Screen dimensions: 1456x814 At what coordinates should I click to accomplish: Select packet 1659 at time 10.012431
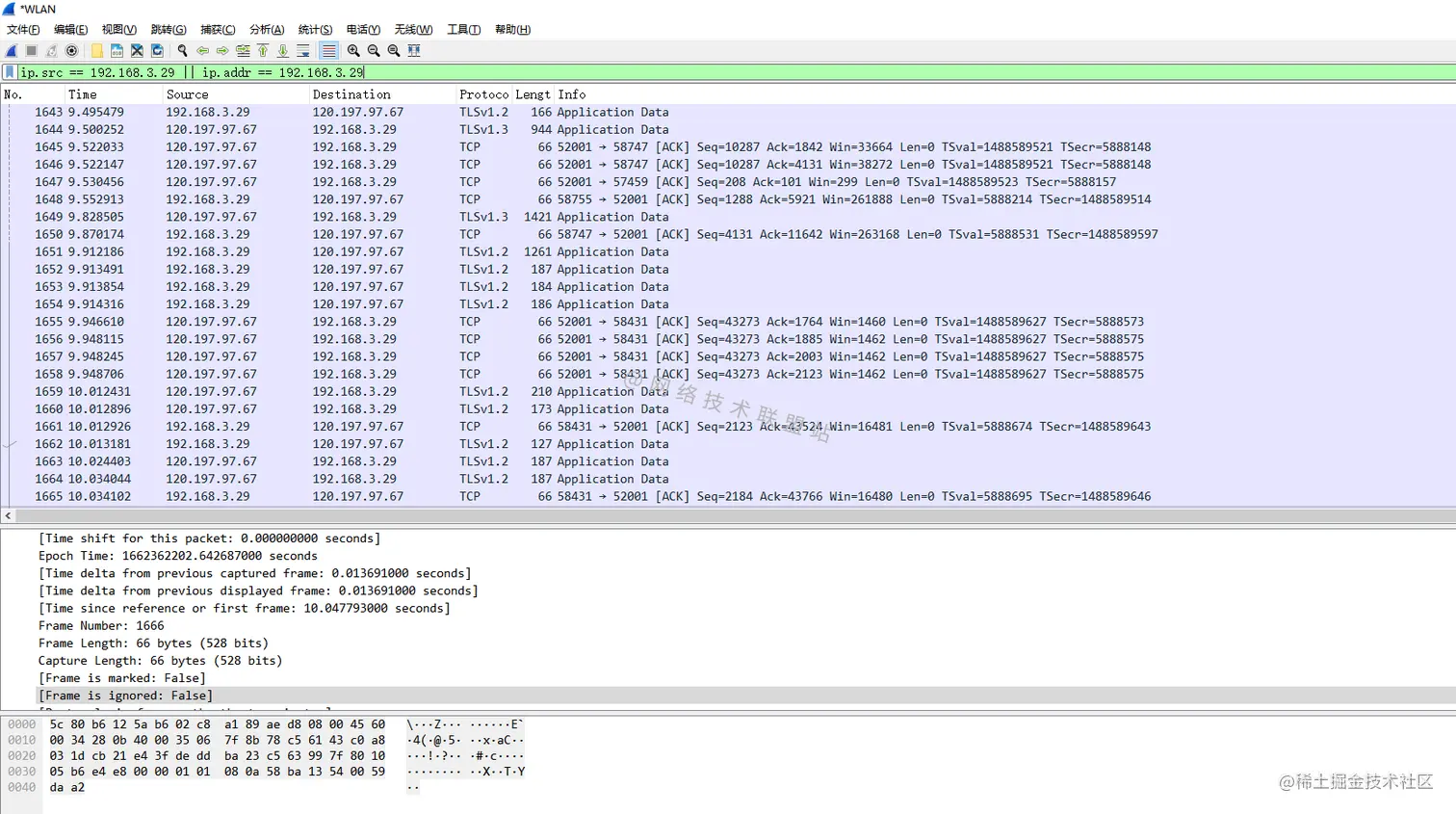click(728, 391)
